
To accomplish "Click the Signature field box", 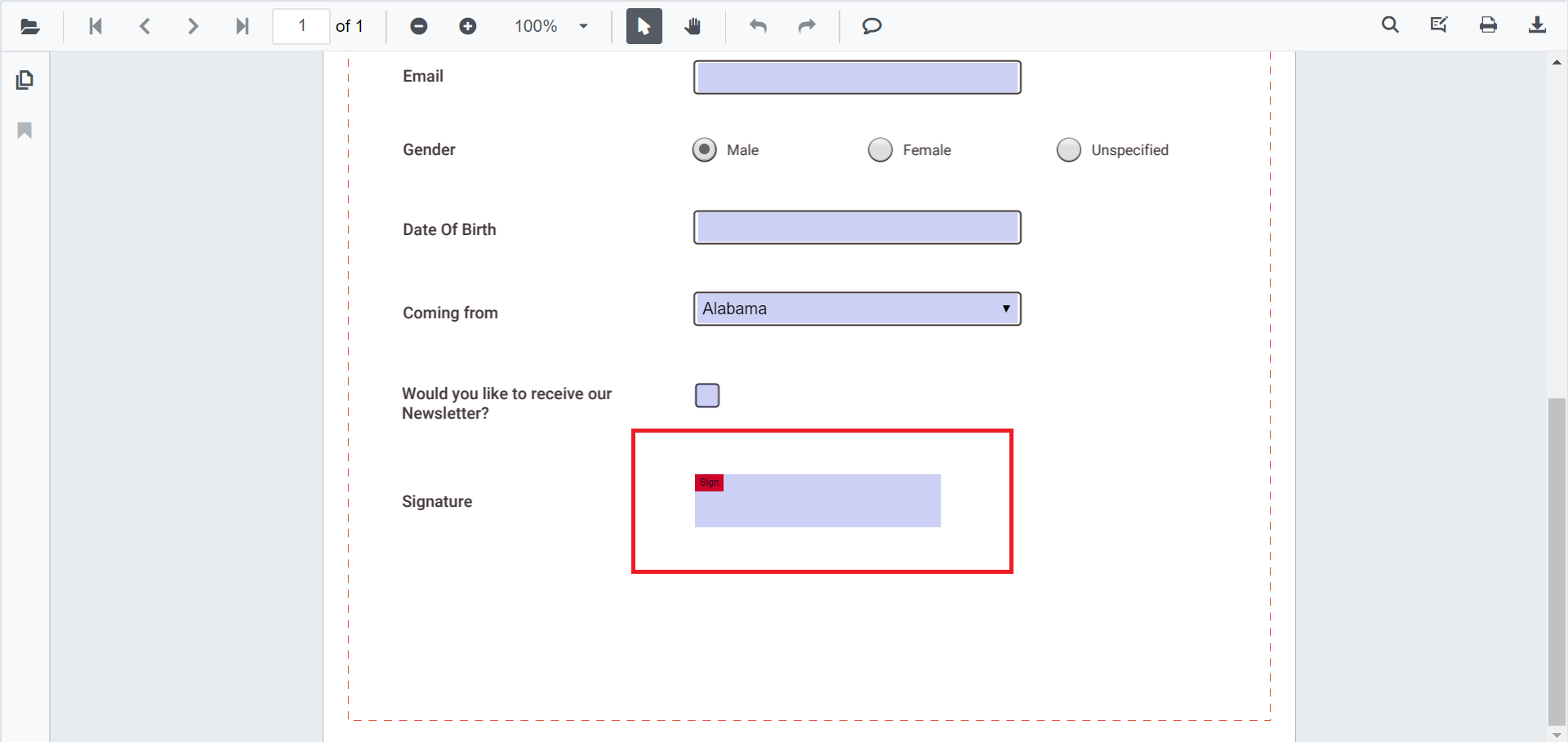I will pyautogui.click(x=817, y=501).
